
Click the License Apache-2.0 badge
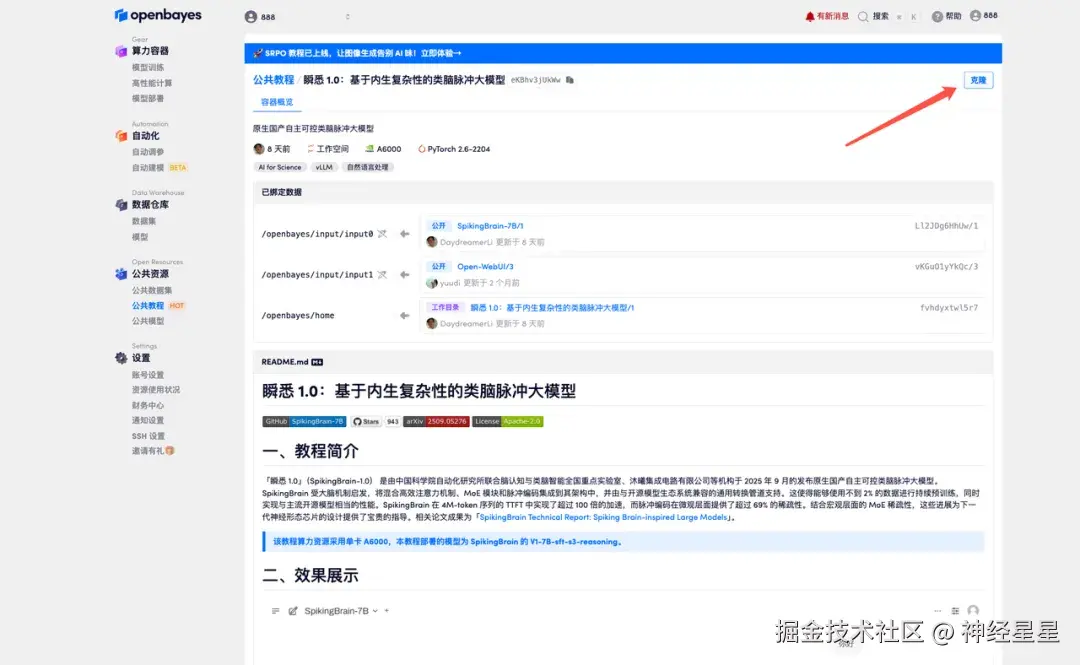click(508, 421)
